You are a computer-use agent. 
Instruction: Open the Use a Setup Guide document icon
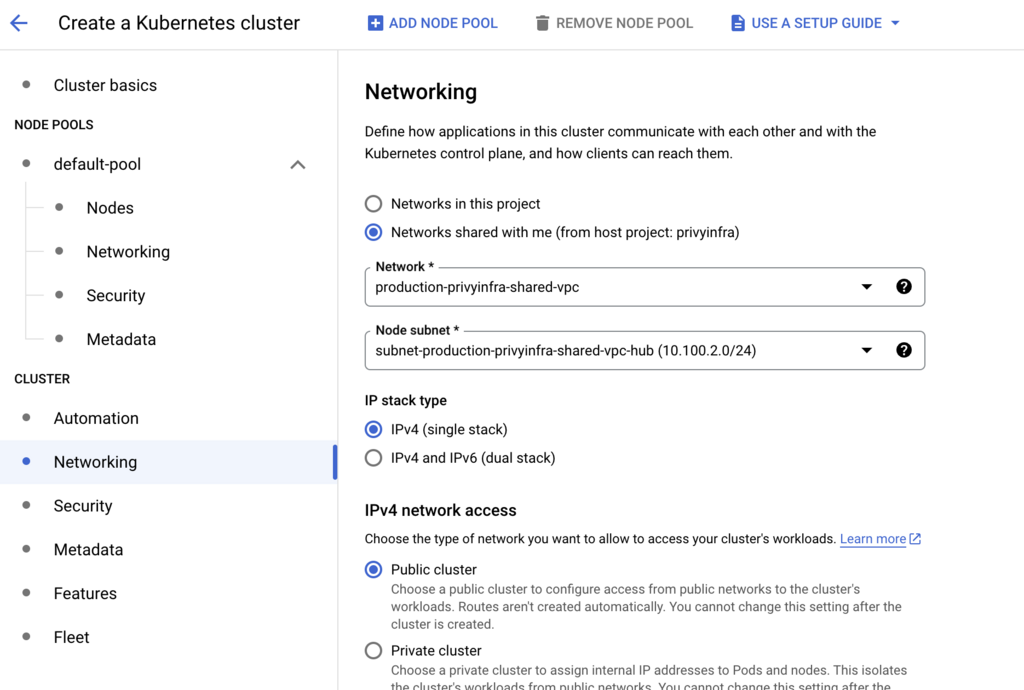click(736, 22)
